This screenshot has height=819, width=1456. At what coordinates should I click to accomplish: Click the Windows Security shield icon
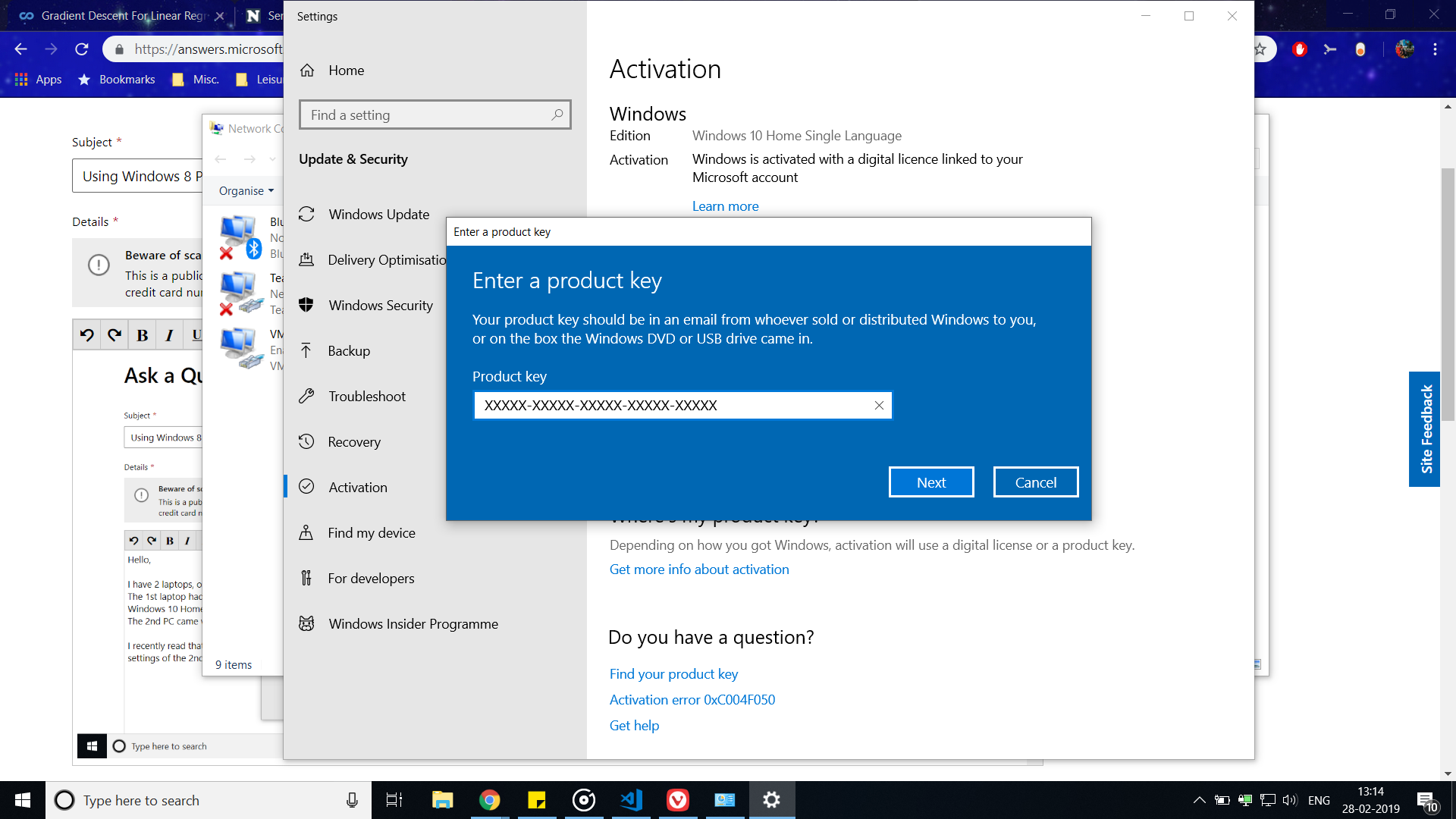[x=306, y=305]
